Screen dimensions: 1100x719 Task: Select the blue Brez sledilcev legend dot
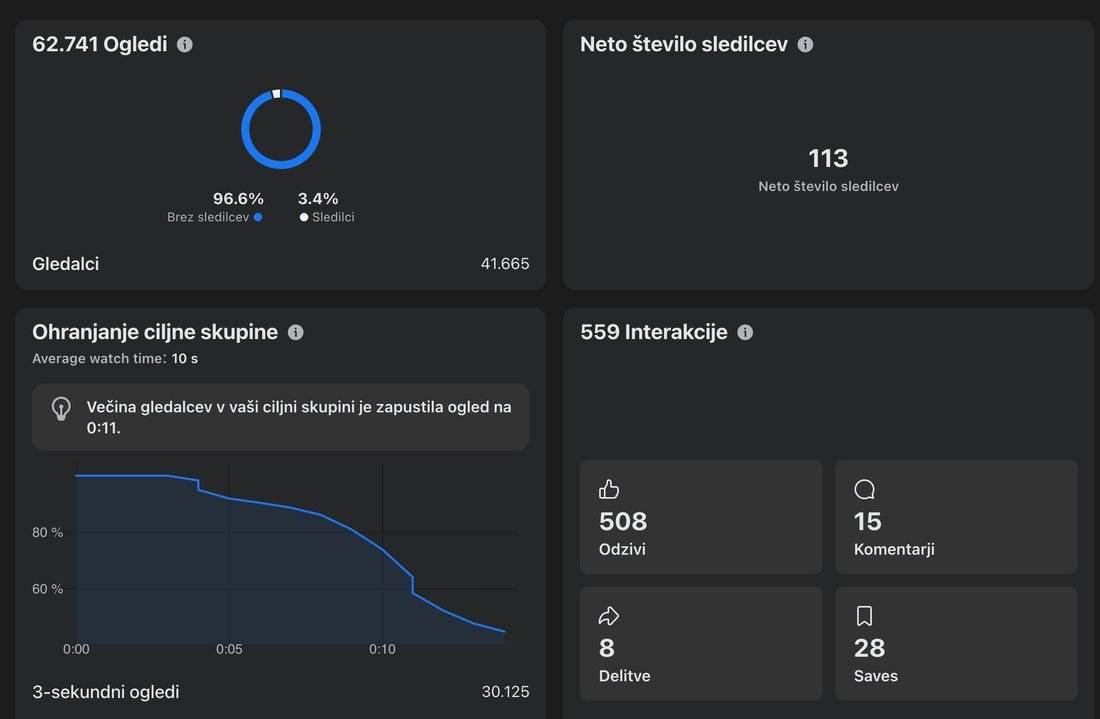pyautogui.click(x=258, y=217)
